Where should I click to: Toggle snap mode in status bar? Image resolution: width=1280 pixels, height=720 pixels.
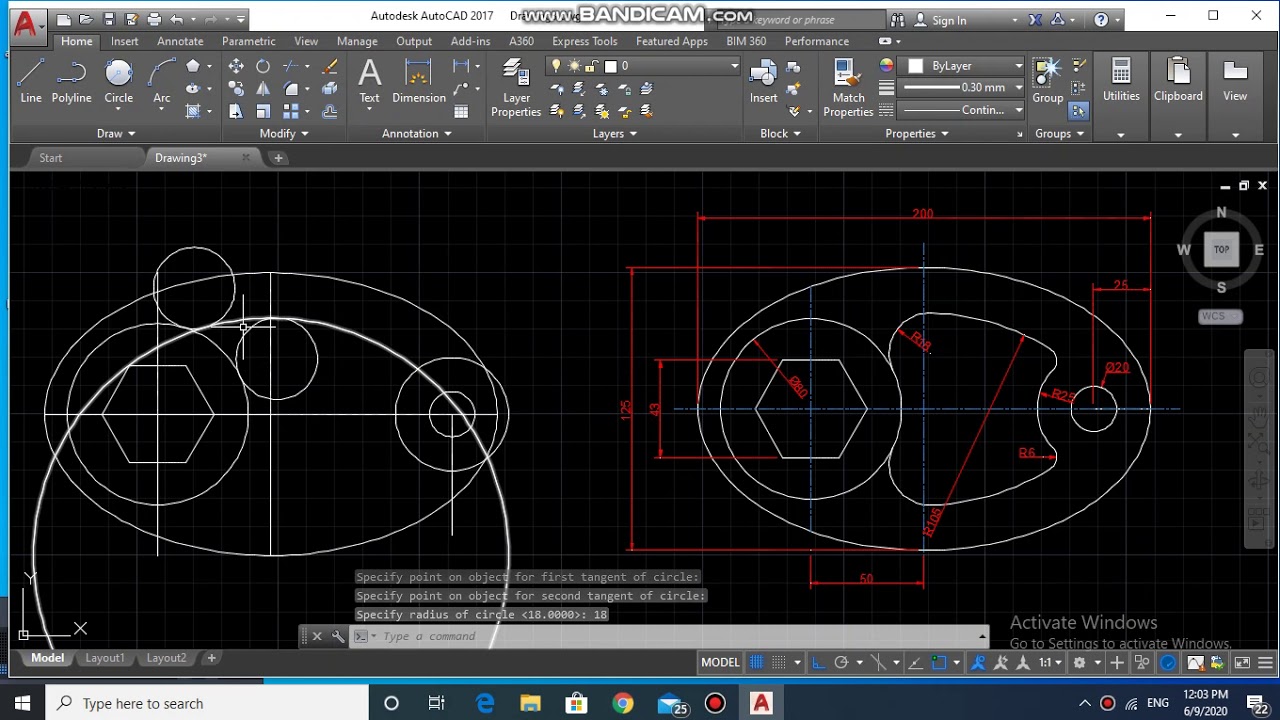pyautogui.click(x=781, y=662)
